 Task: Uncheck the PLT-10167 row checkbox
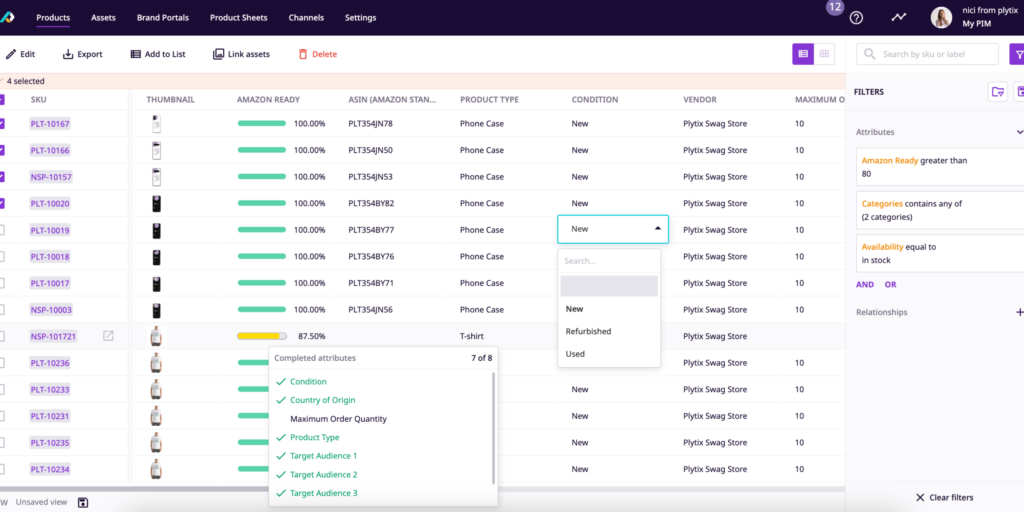(2, 124)
